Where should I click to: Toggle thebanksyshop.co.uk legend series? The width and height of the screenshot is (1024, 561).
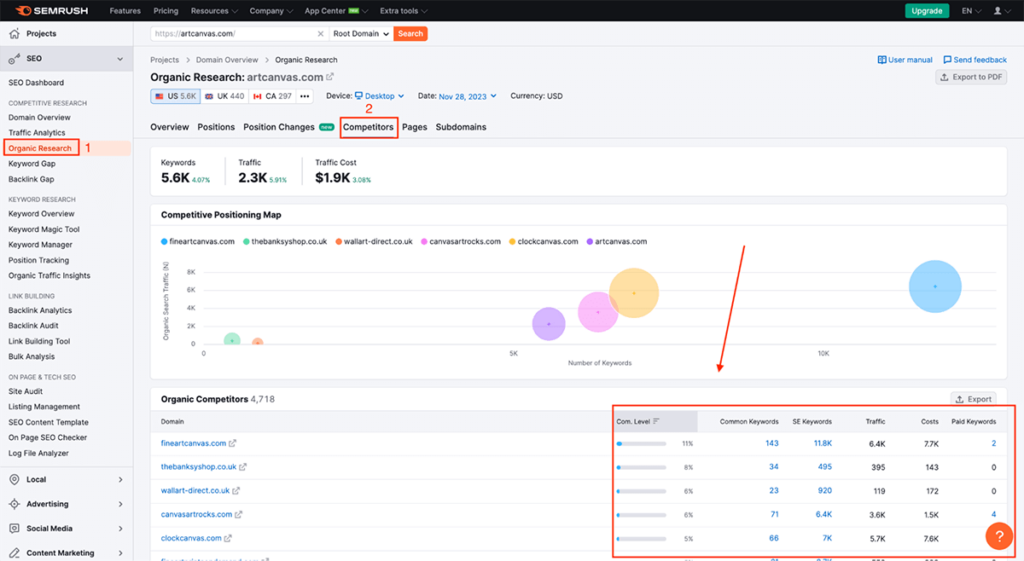coord(285,242)
